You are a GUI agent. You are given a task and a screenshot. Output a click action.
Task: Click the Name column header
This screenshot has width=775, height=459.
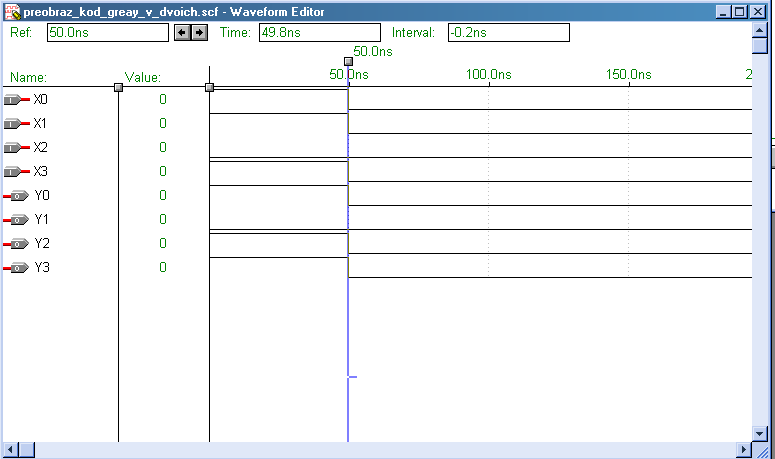point(29,78)
